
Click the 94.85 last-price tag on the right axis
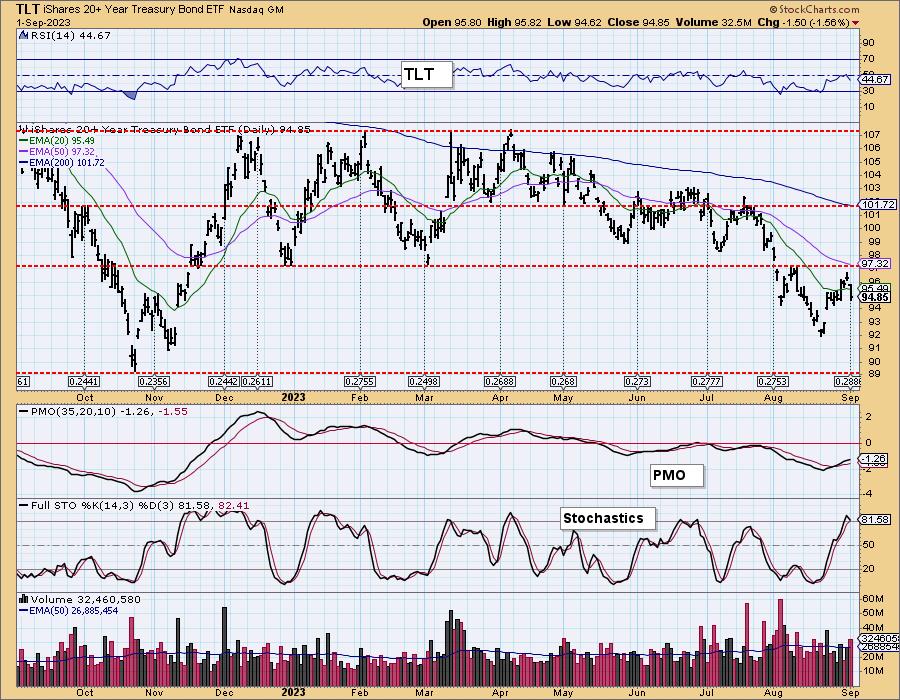[876, 297]
